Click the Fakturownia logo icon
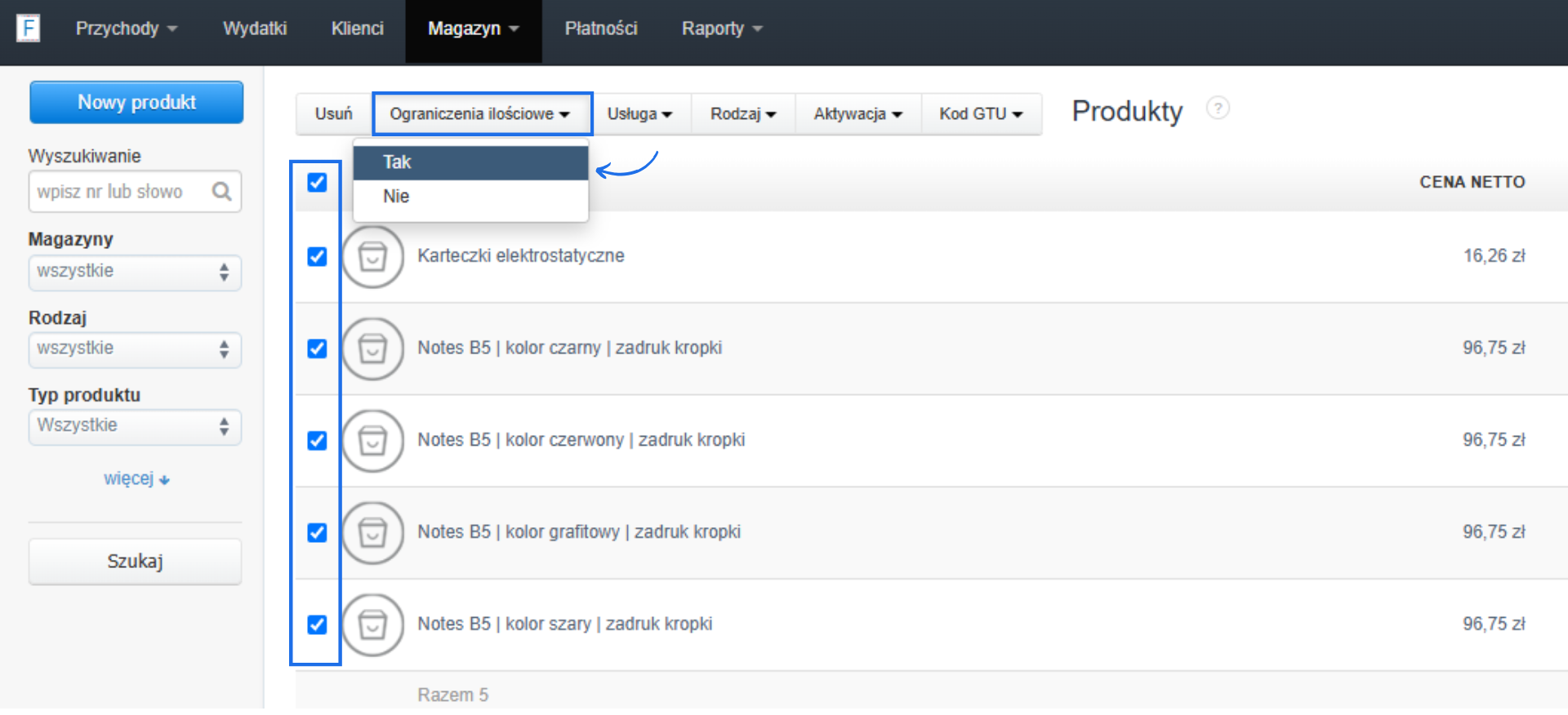This screenshot has width=1568, height=715. 29,29
